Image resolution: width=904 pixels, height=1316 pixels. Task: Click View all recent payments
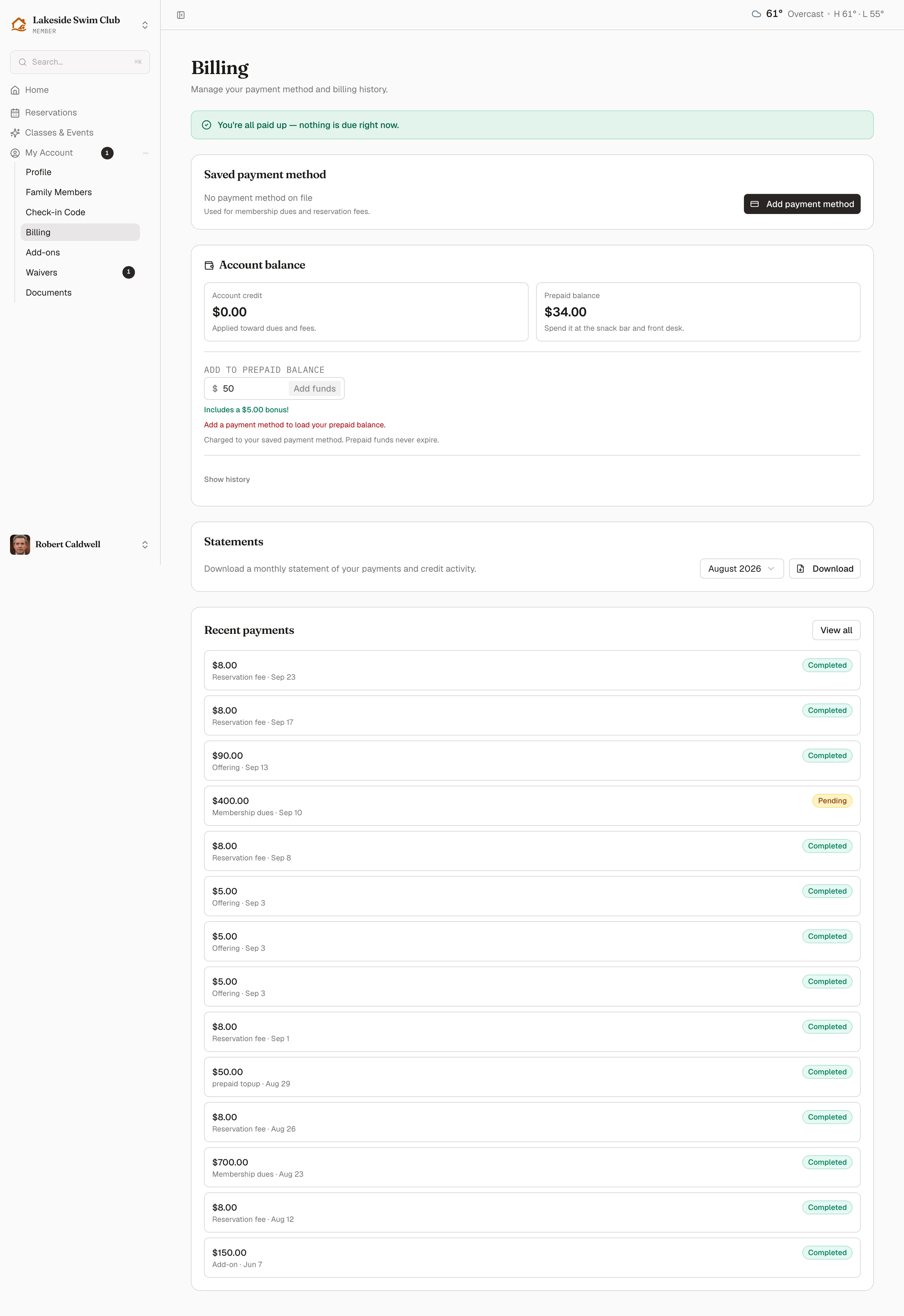click(x=836, y=630)
